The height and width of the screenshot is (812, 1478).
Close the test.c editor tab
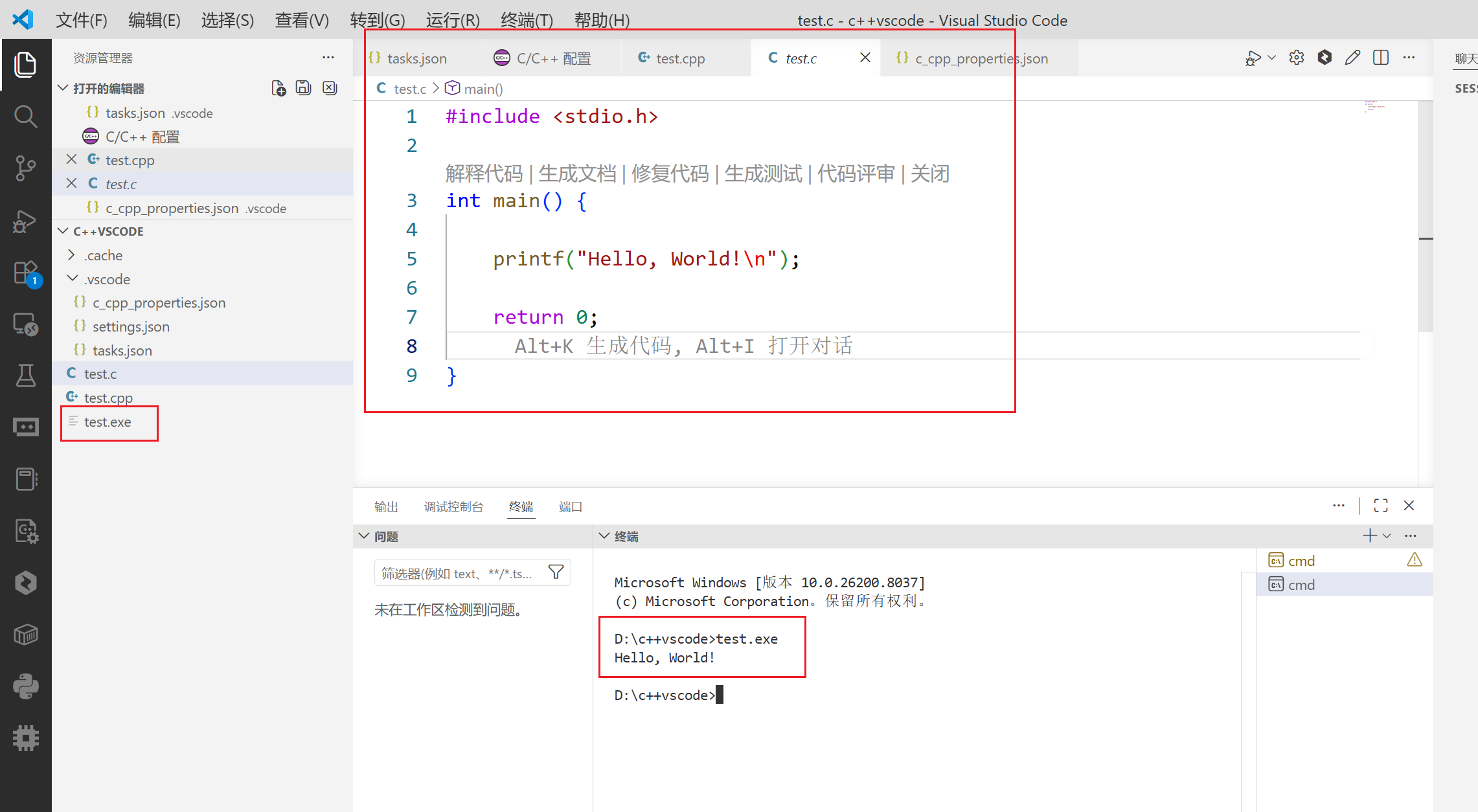(865, 58)
